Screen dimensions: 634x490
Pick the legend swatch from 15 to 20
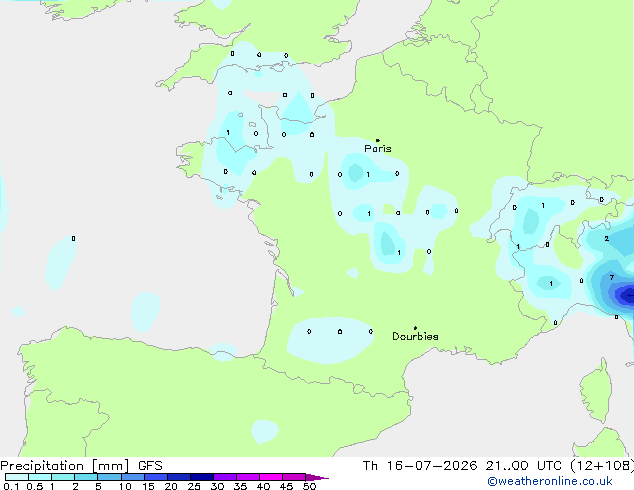155,477
